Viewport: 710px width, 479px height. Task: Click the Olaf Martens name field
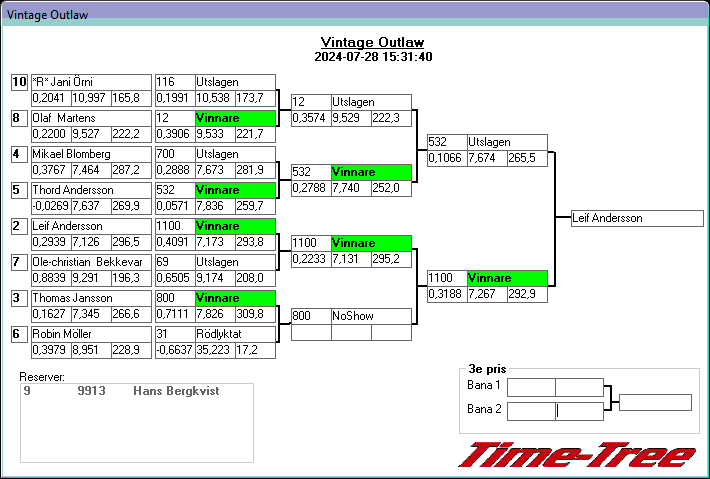click(91, 118)
